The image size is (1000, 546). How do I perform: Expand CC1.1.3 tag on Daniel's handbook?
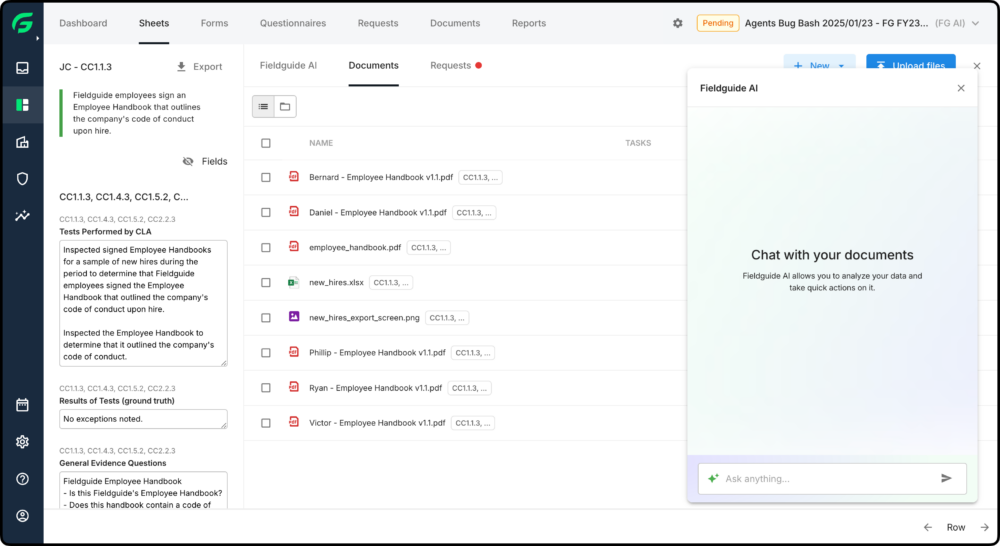coord(474,212)
